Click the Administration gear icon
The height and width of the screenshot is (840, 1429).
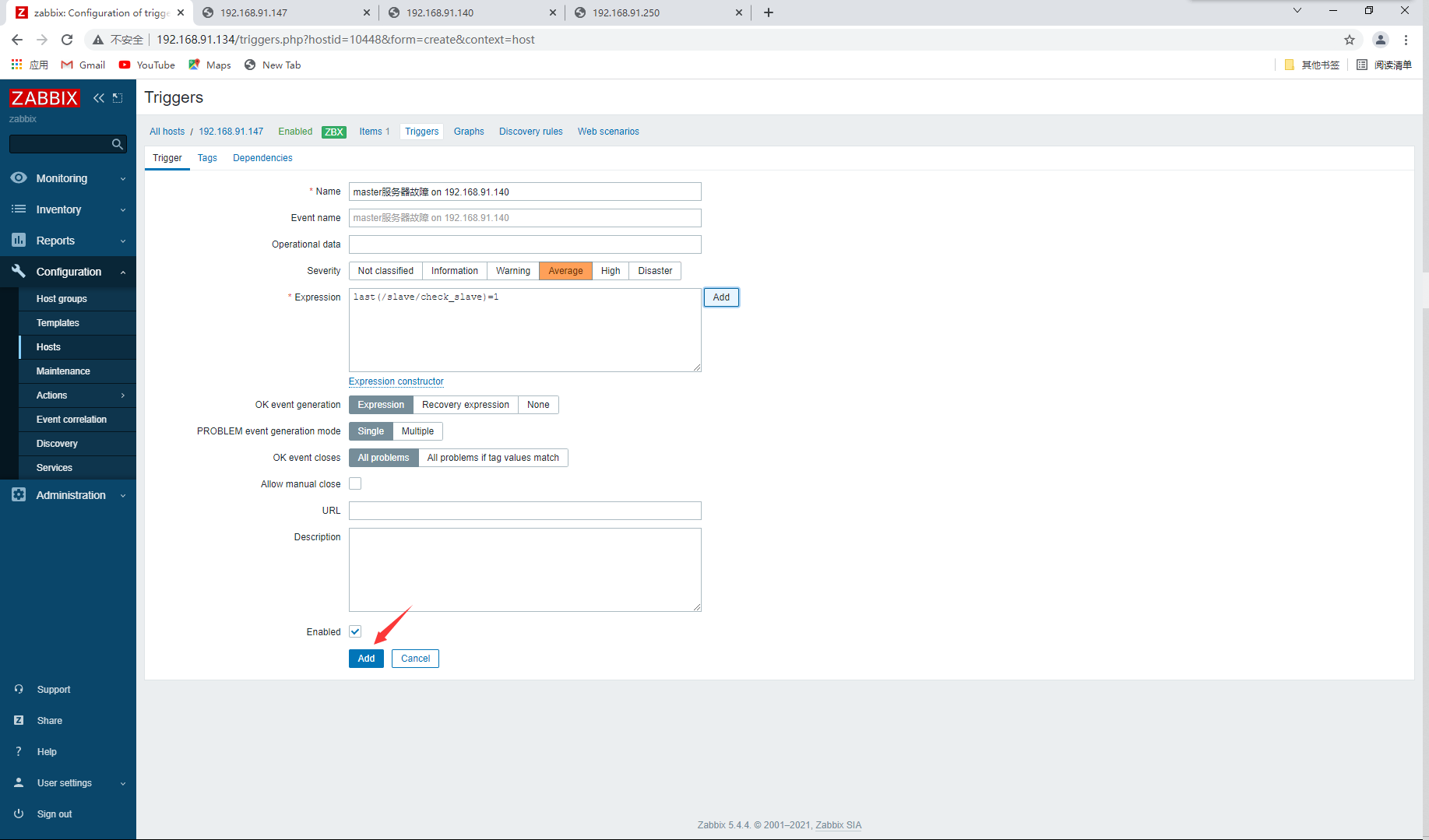click(19, 495)
